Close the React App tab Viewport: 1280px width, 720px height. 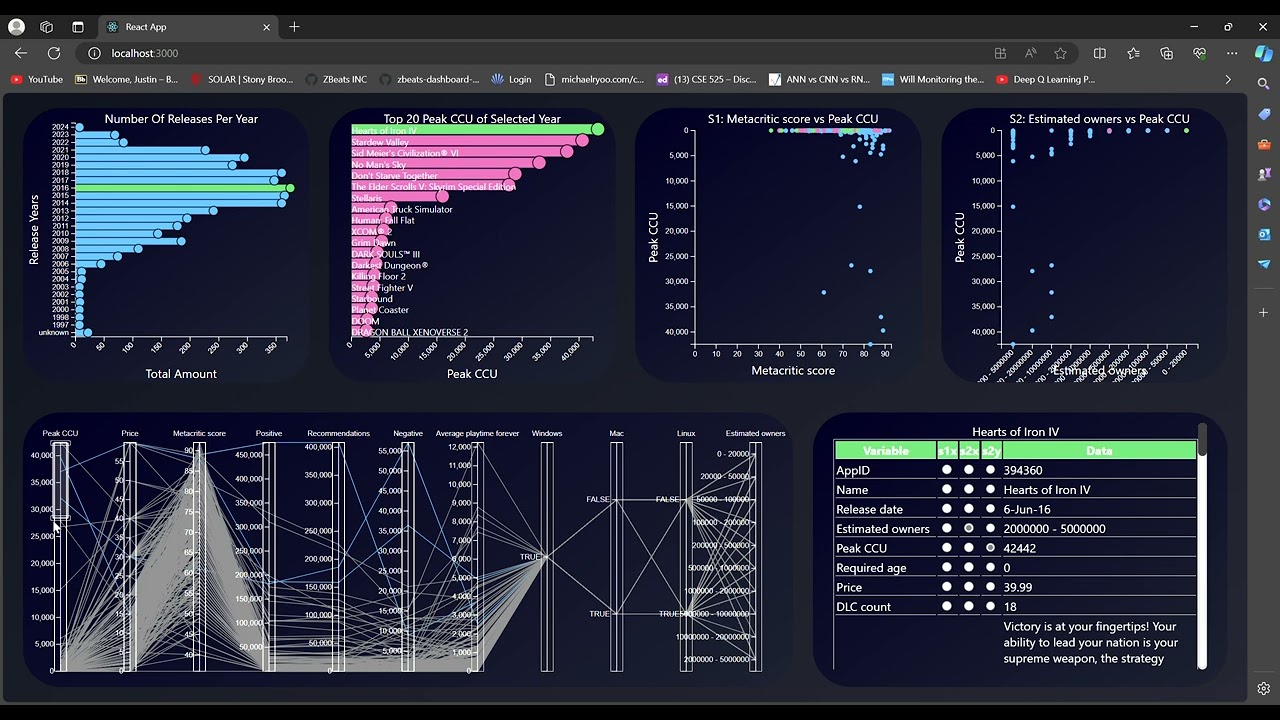267,27
